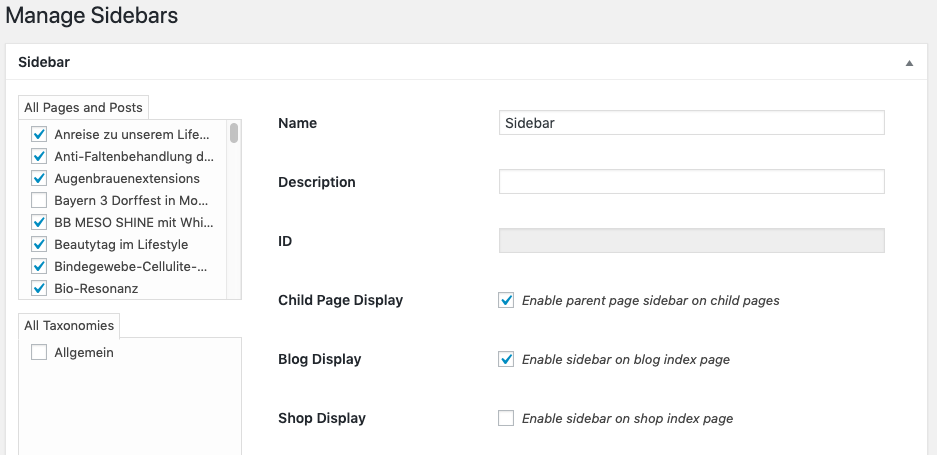Select the All Taxonomies tab
Screen dimensions: 937x455
click(x=69, y=326)
